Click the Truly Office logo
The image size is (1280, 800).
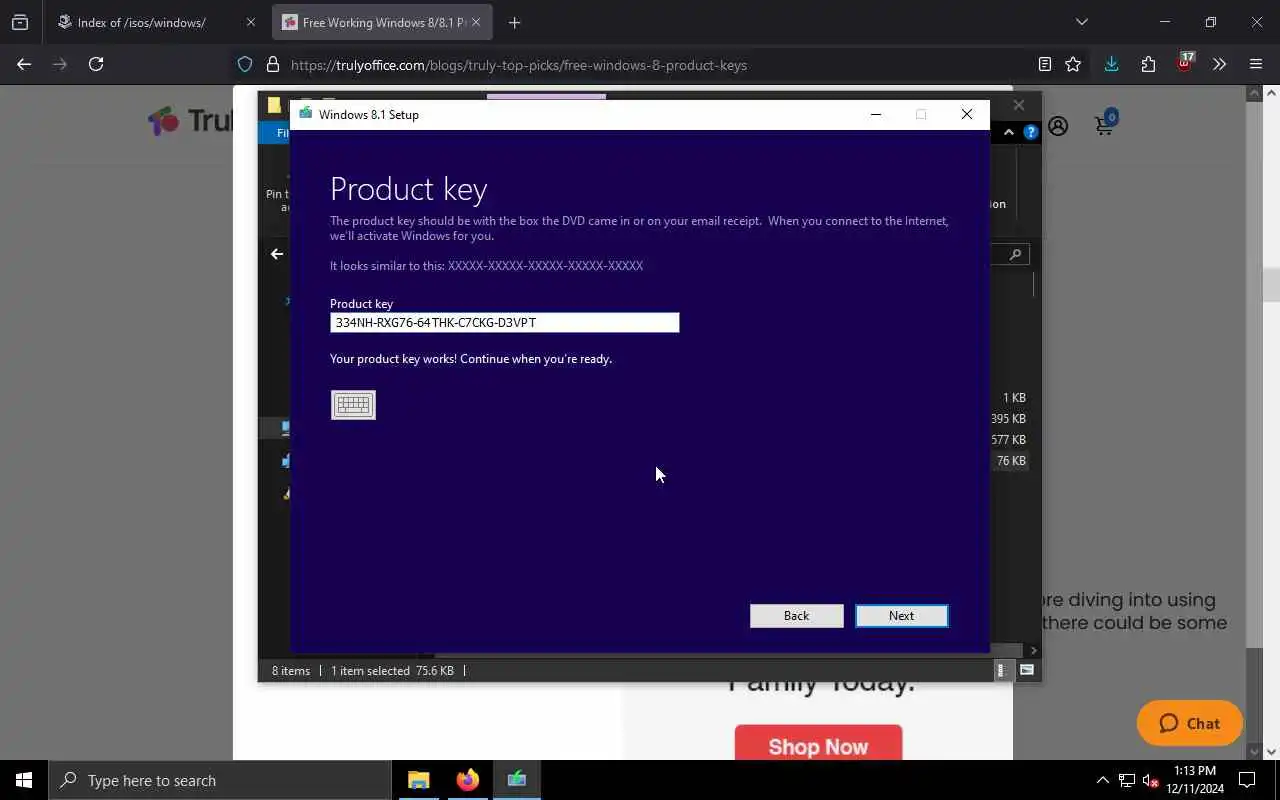point(190,121)
